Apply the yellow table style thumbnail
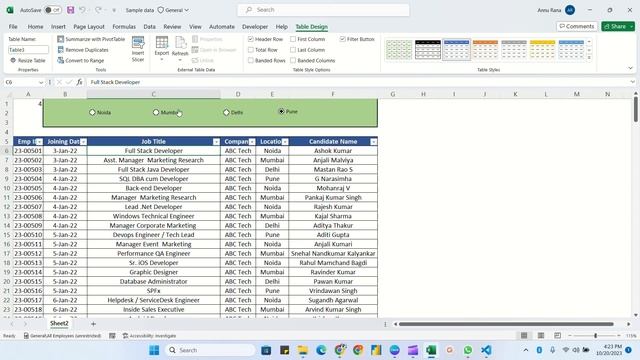The height and width of the screenshot is (360, 640). (542, 49)
